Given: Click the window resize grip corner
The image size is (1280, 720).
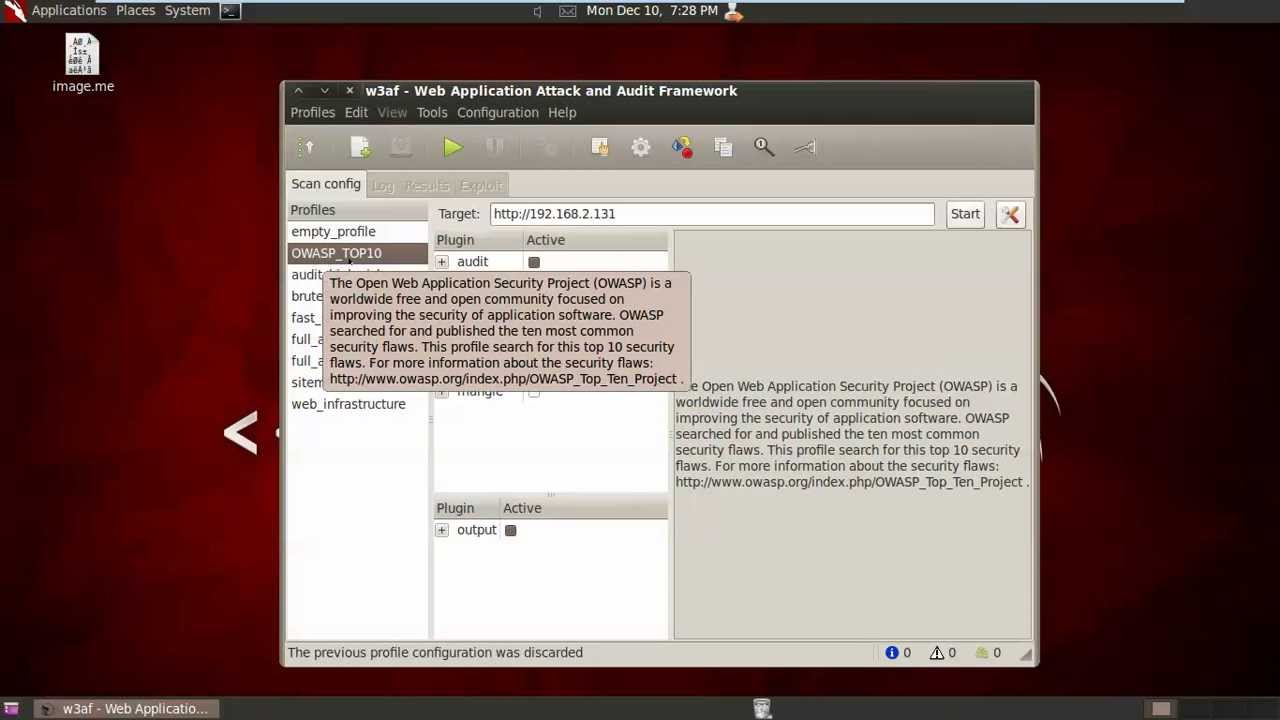Looking at the screenshot, I should click(1026, 654).
